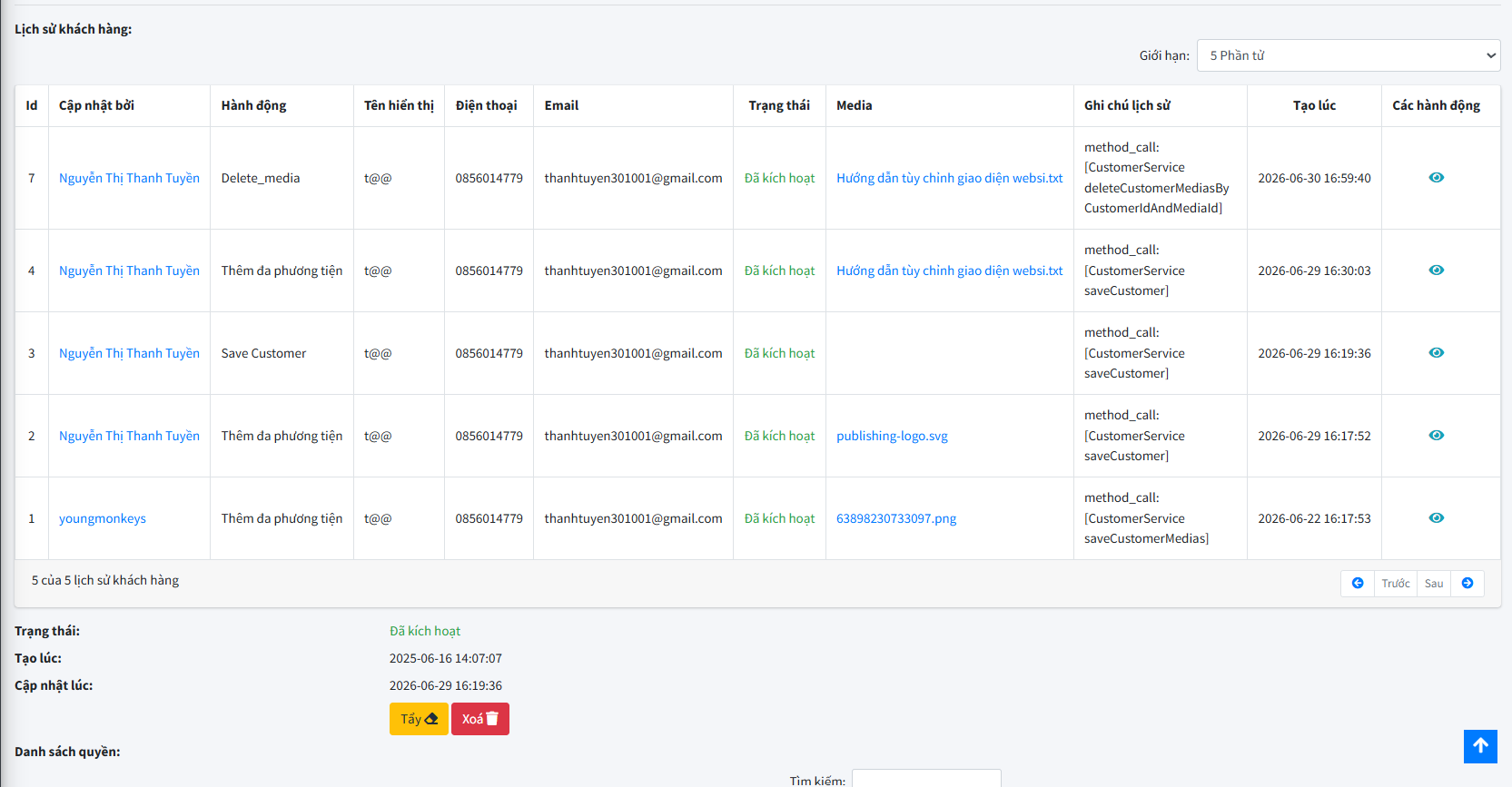The image size is (1512, 787).
Task: Click the Sau pagination button
Action: [1434, 583]
